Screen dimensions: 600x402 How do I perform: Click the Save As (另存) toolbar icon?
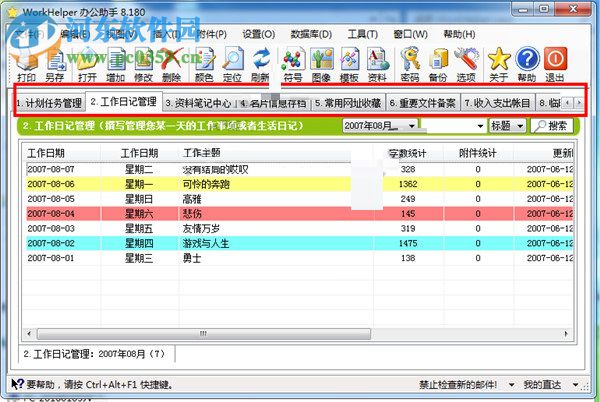tap(55, 65)
